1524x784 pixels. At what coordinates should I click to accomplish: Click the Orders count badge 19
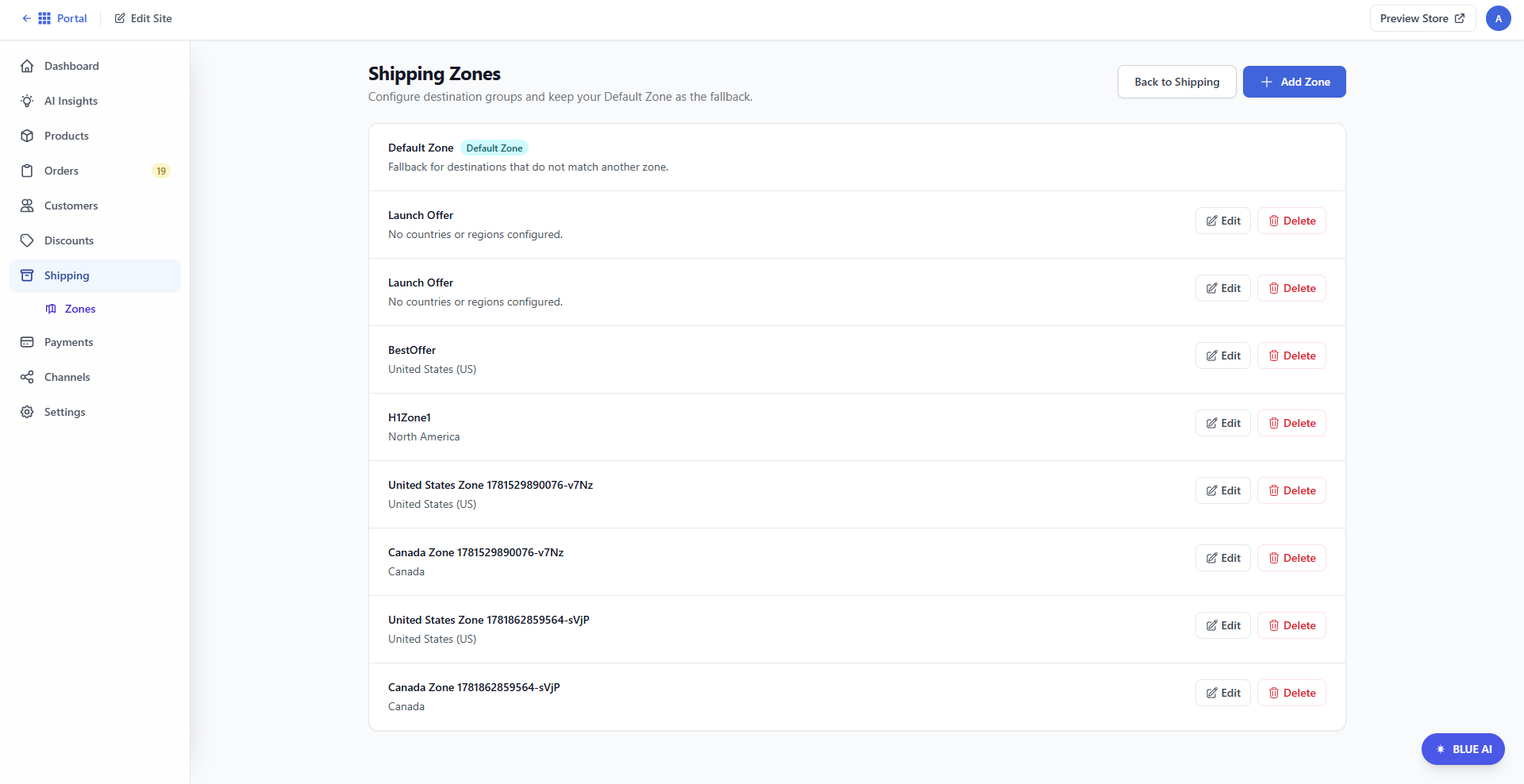tap(161, 171)
